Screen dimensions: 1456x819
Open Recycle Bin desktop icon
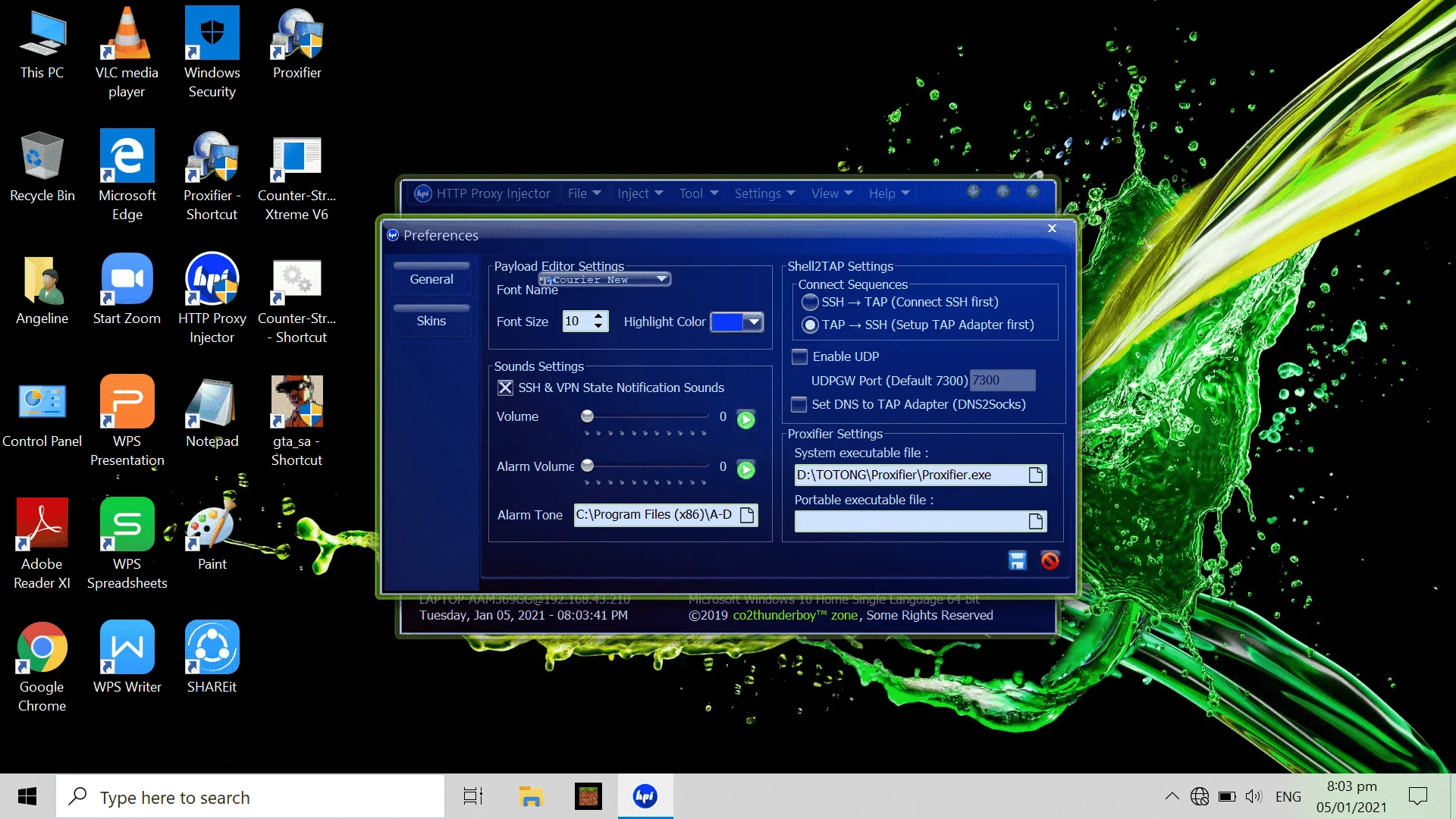[42, 167]
